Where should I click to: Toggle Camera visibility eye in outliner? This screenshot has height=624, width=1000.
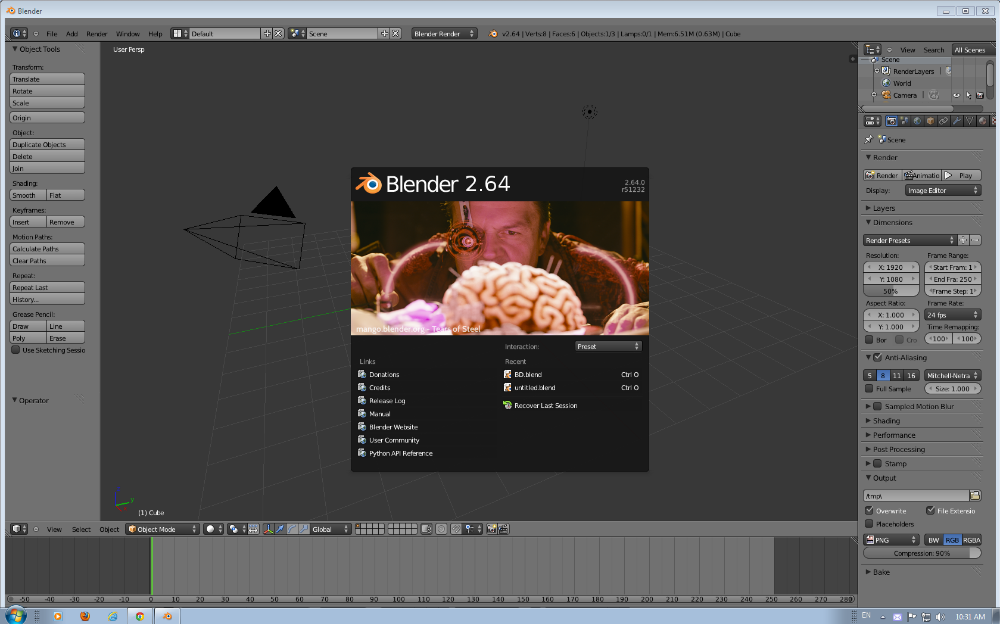coord(956,95)
